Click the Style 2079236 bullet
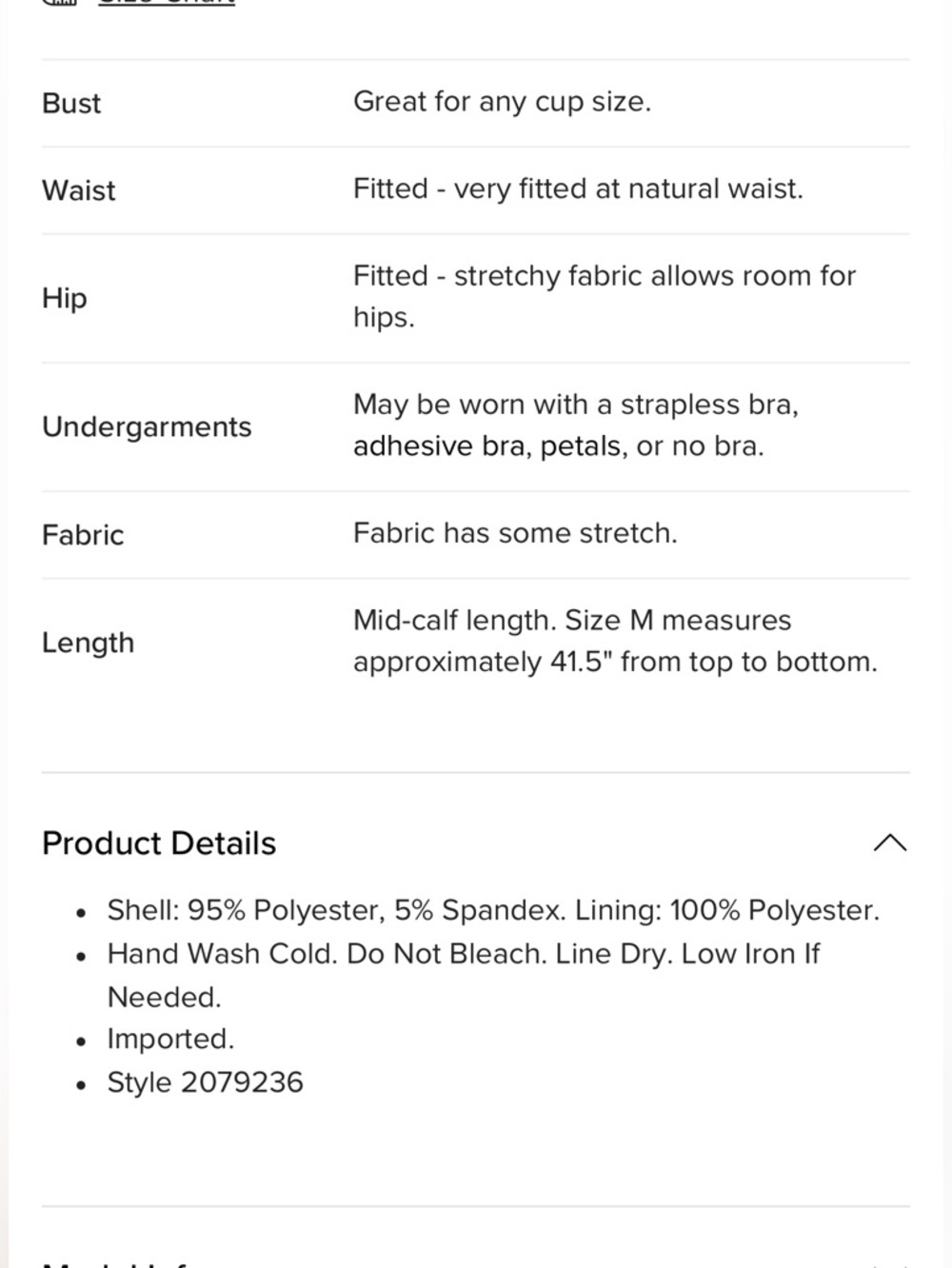 point(205,1082)
